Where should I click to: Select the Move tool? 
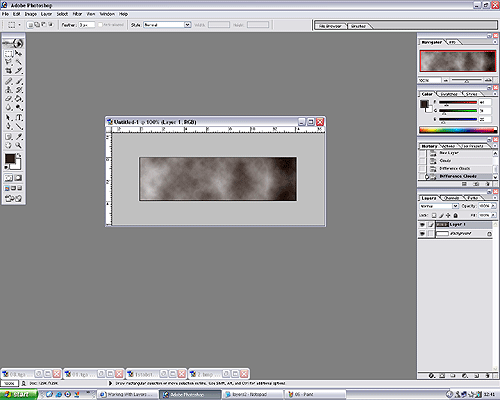click(x=19, y=54)
